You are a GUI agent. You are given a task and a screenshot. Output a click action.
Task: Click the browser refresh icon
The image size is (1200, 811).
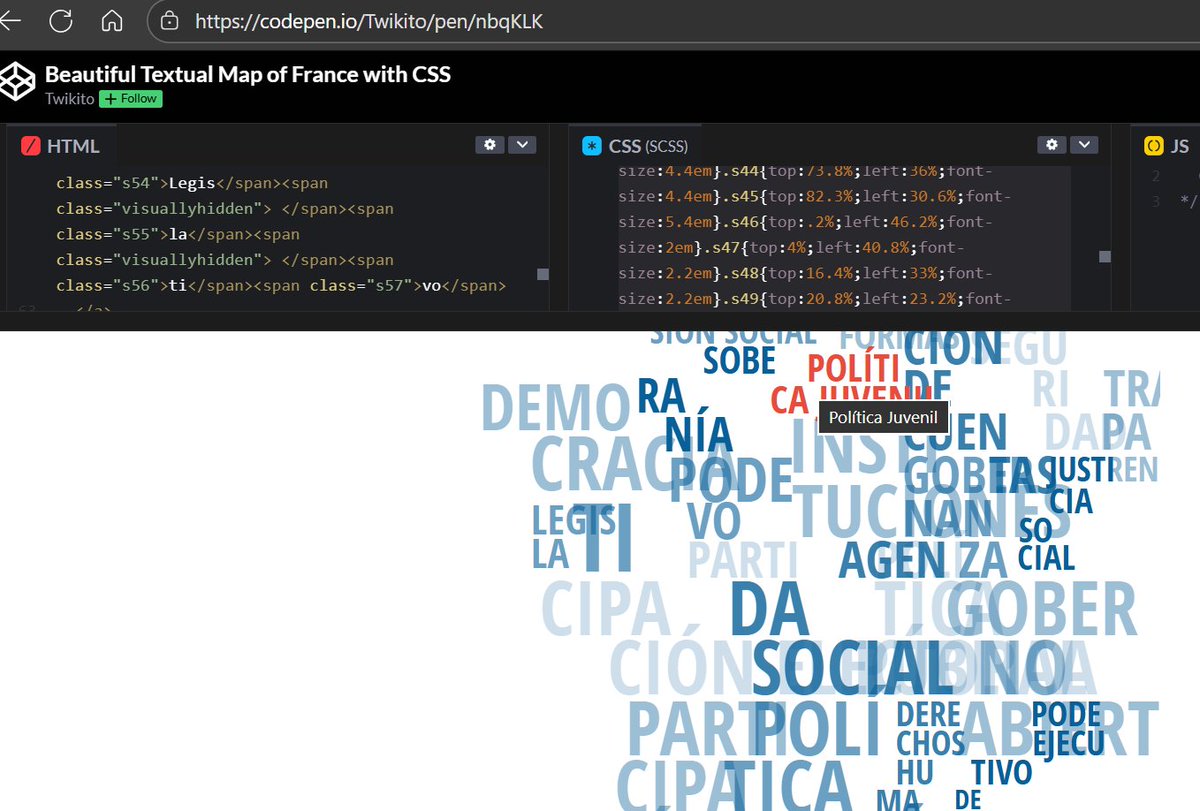tap(63, 18)
